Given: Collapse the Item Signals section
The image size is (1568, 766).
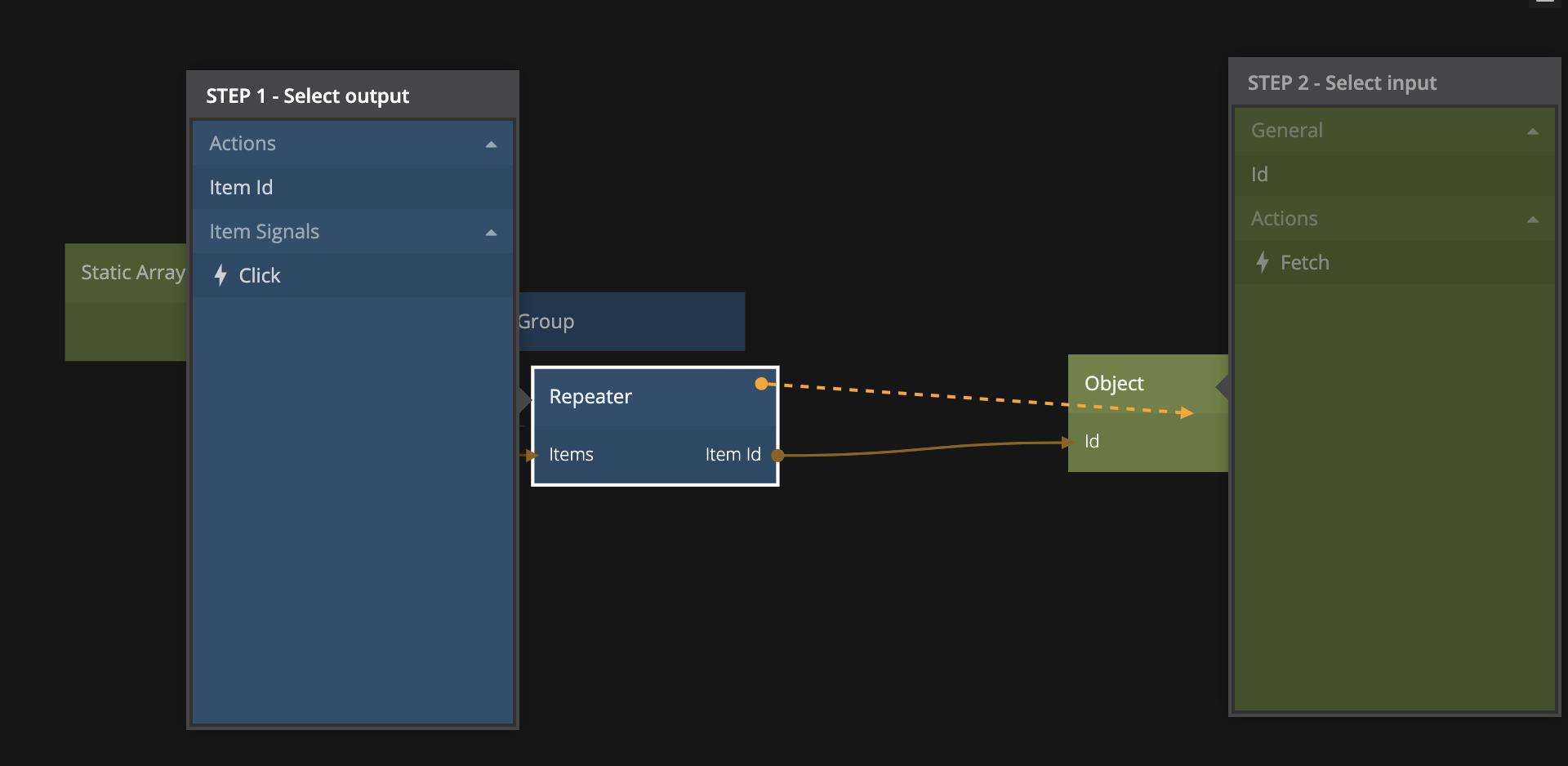Looking at the screenshot, I should [x=491, y=233].
